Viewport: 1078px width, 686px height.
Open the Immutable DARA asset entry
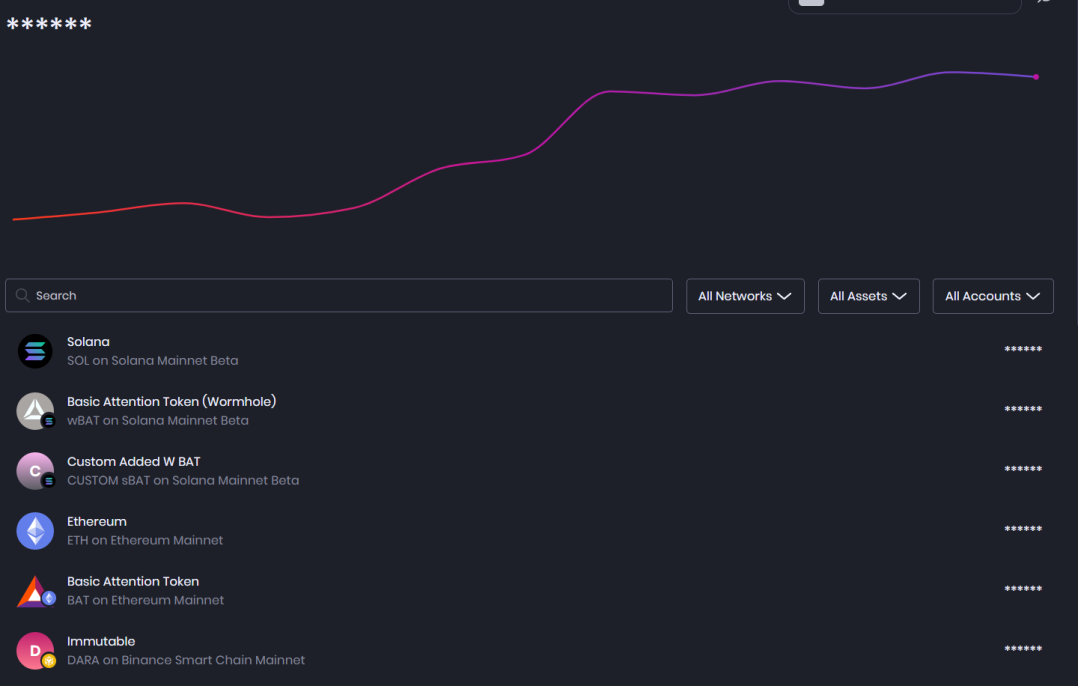click(x=529, y=651)
